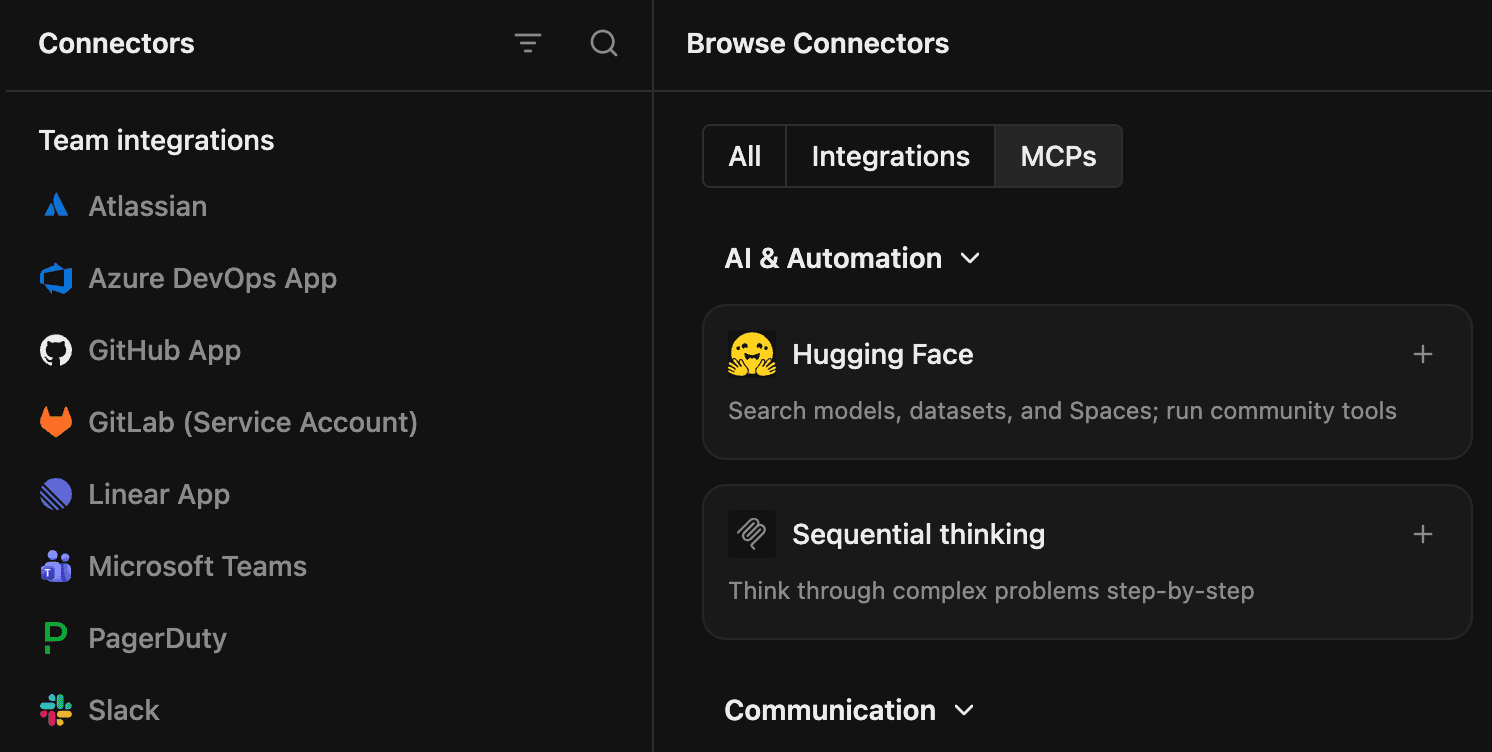Click the Linear App icon

click(56, 494)
